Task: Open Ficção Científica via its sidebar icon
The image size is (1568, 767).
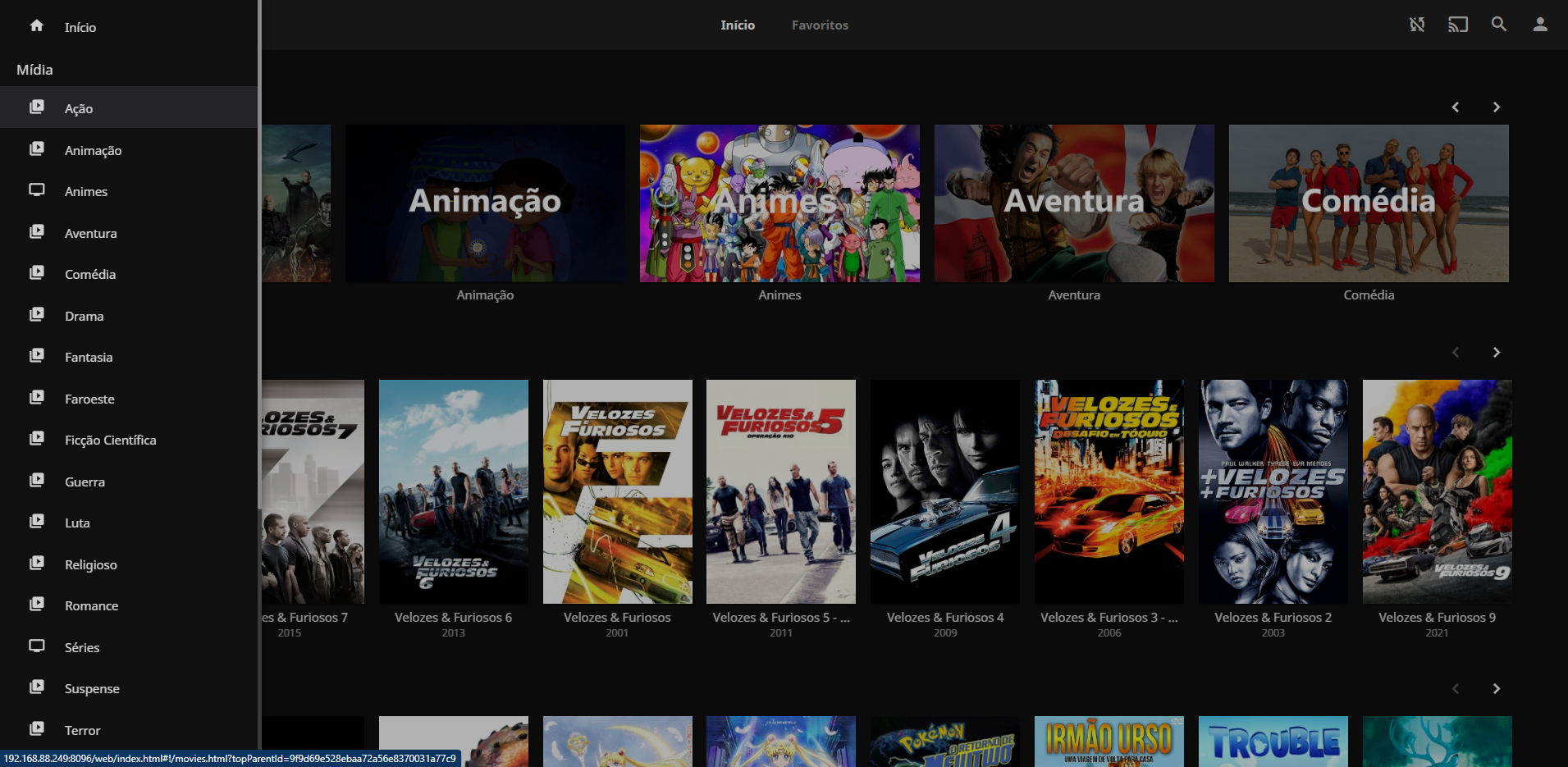Action: pyautogui.click(x=37, y=438)
